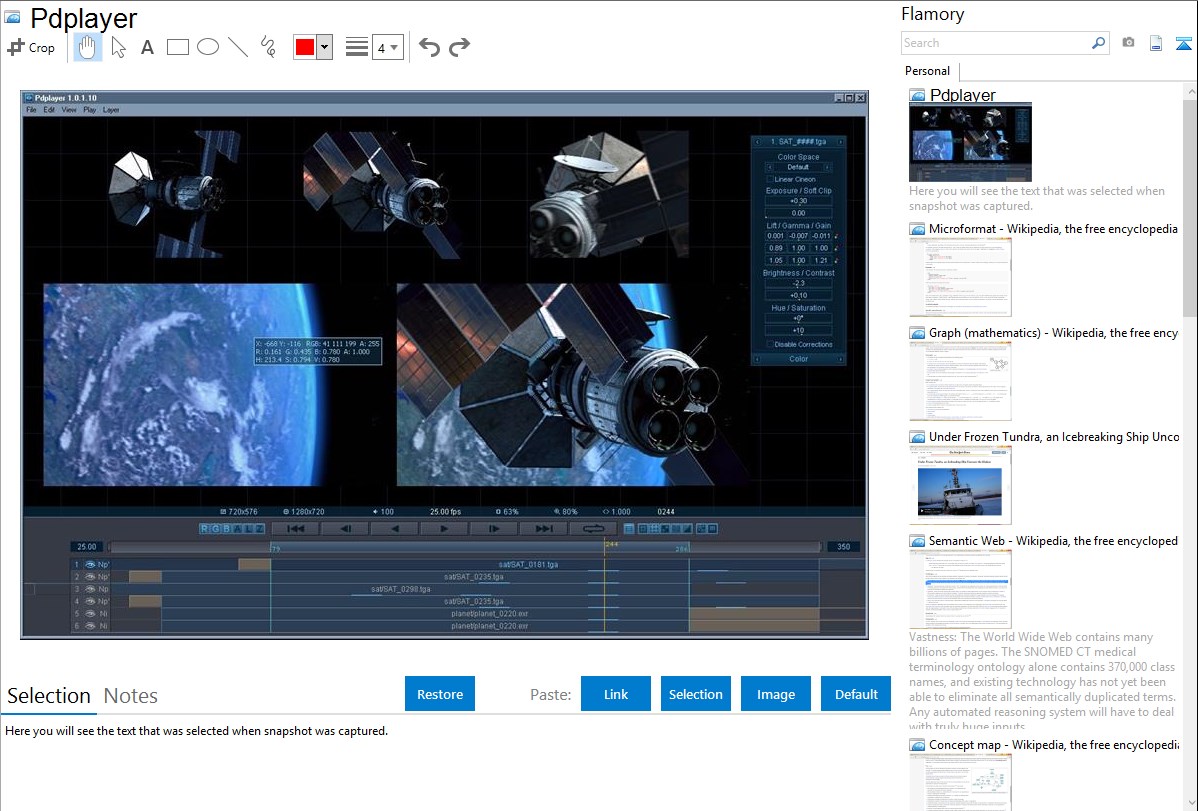This screenshot has height=811, width=1198.
Task: Click the camera snapshot icon
Action: click(x=1128, y=43)
